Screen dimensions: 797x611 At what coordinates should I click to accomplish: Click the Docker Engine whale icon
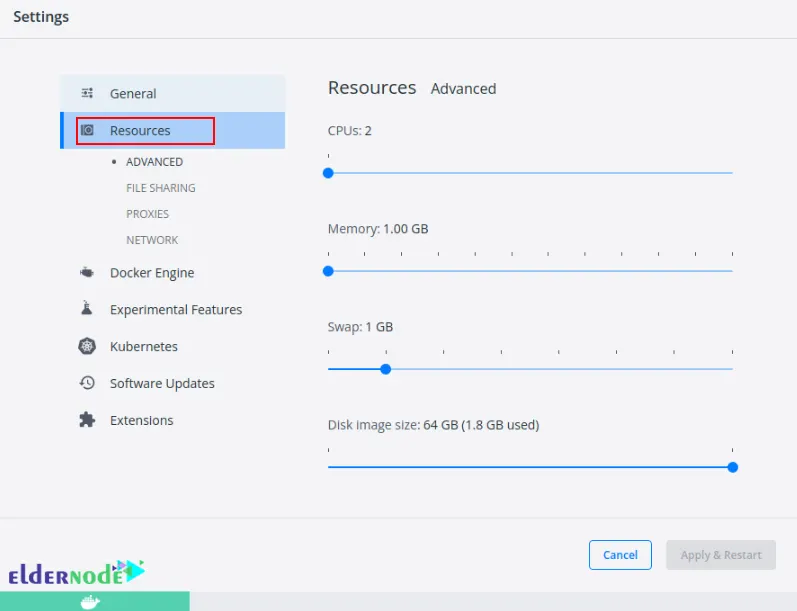[x=87, y=272]
